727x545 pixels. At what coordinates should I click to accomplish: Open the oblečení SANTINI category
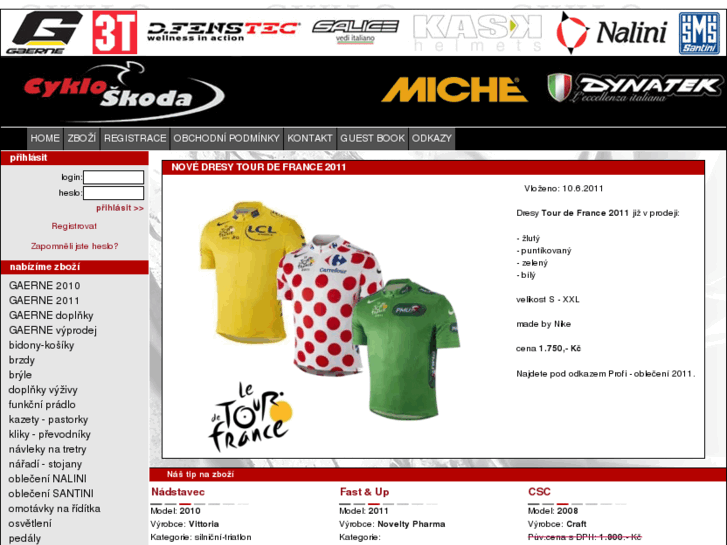coord(51,494)
